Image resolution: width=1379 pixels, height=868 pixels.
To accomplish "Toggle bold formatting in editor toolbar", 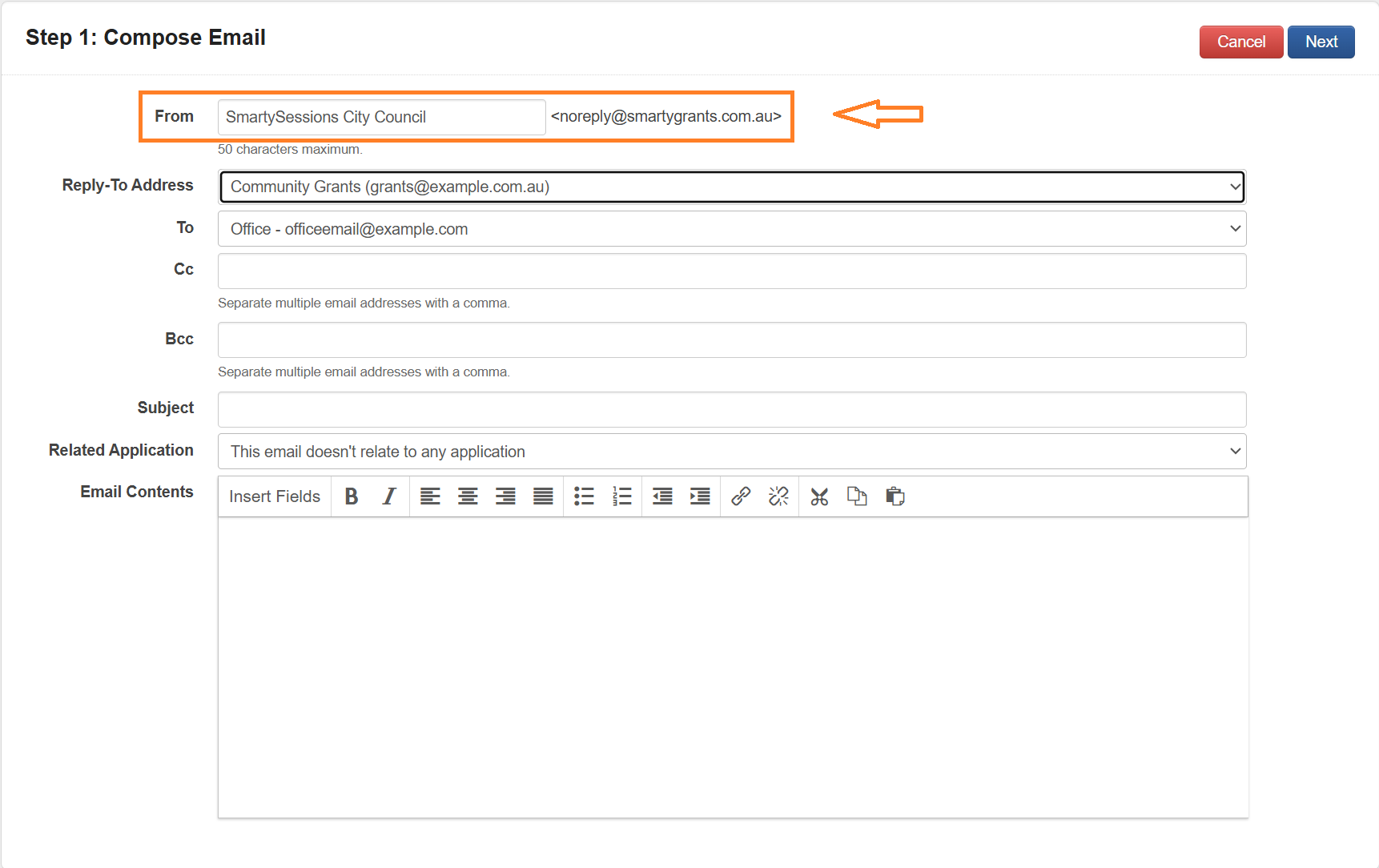I will (351, 496).
